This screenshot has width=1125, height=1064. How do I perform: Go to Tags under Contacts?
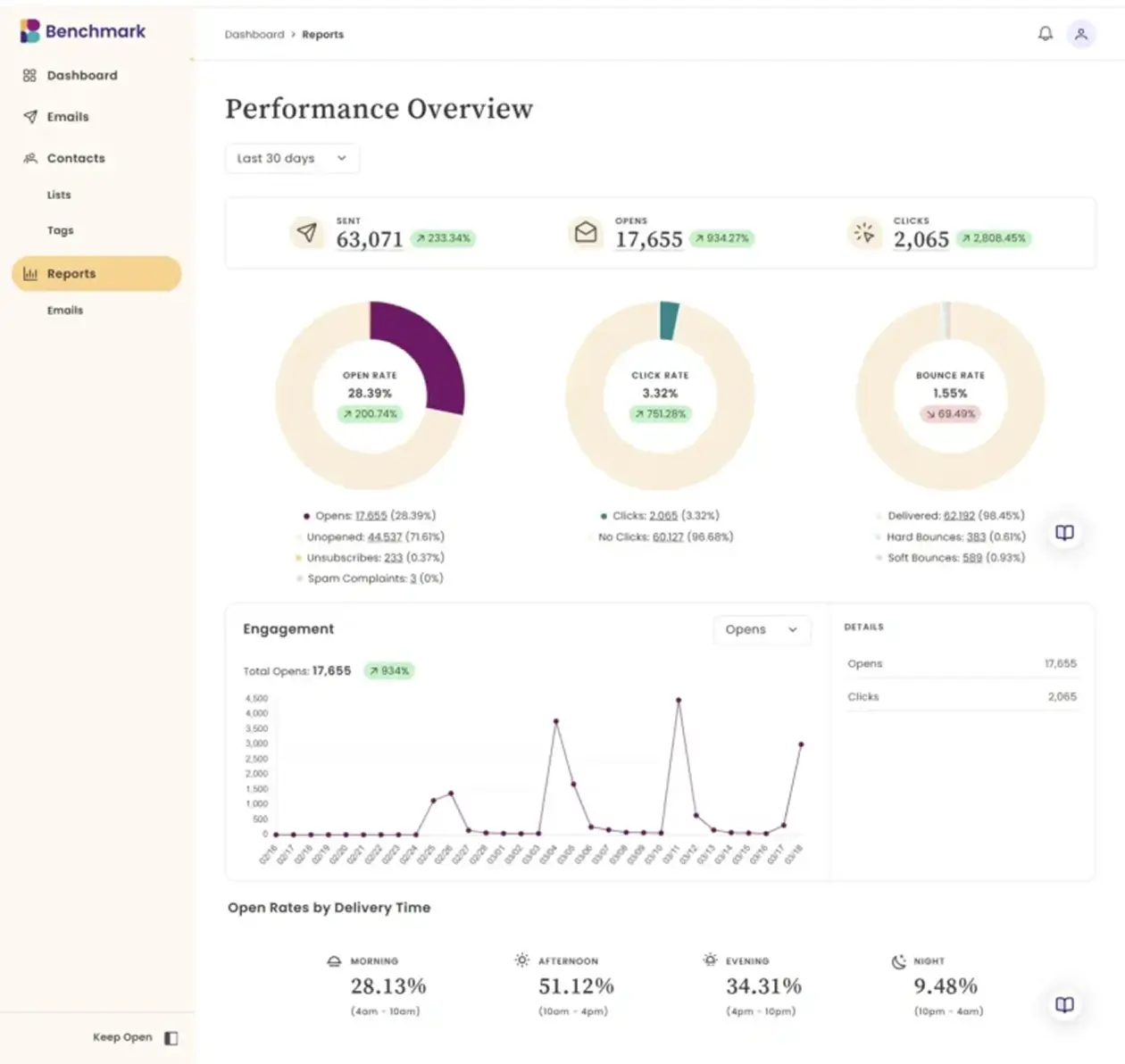tap(60, 230)
